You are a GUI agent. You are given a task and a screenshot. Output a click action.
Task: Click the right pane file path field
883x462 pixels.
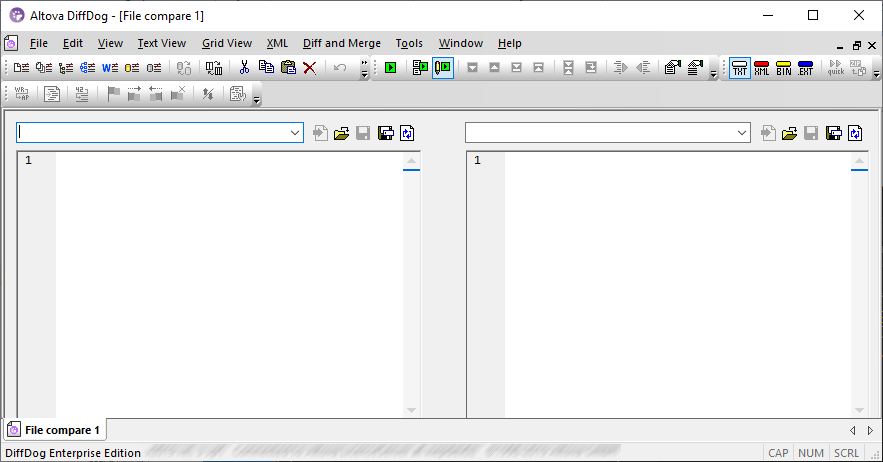point(600,133)
